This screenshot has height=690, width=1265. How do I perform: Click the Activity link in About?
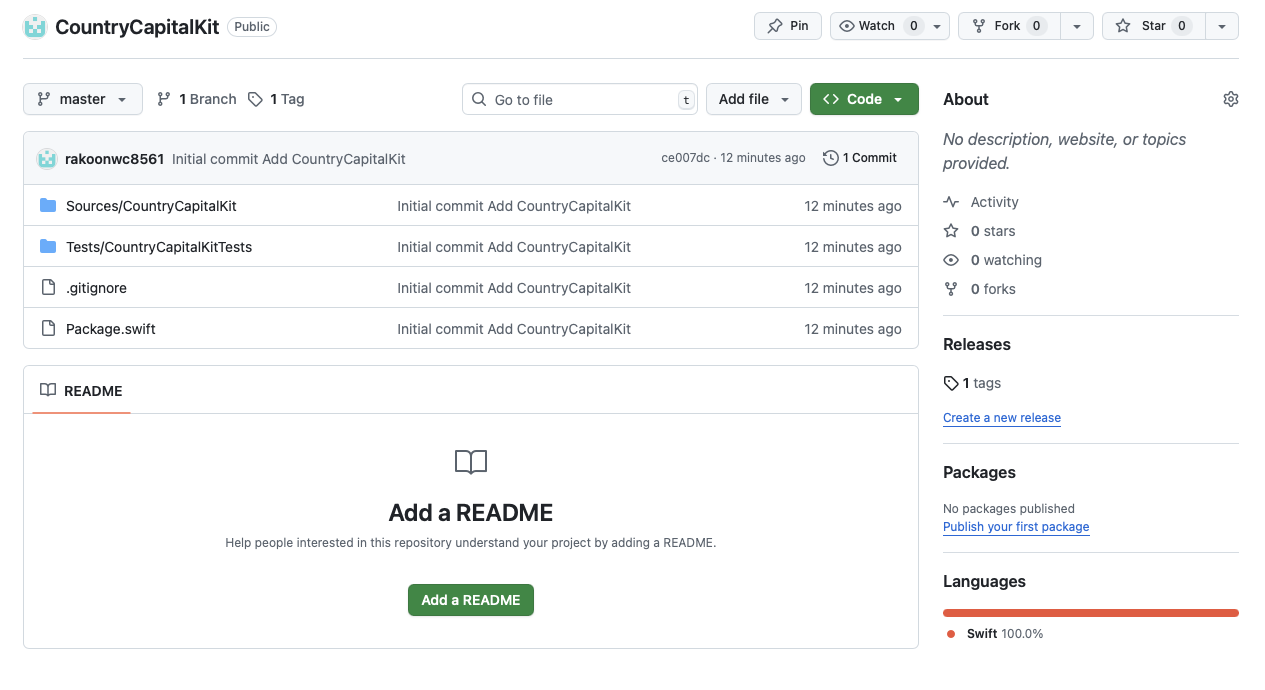tap(994, 202)
